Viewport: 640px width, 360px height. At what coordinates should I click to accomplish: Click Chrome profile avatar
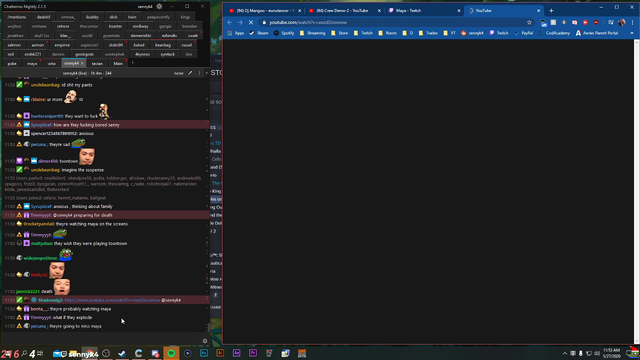pyautogui.click(x=622, y=22)
